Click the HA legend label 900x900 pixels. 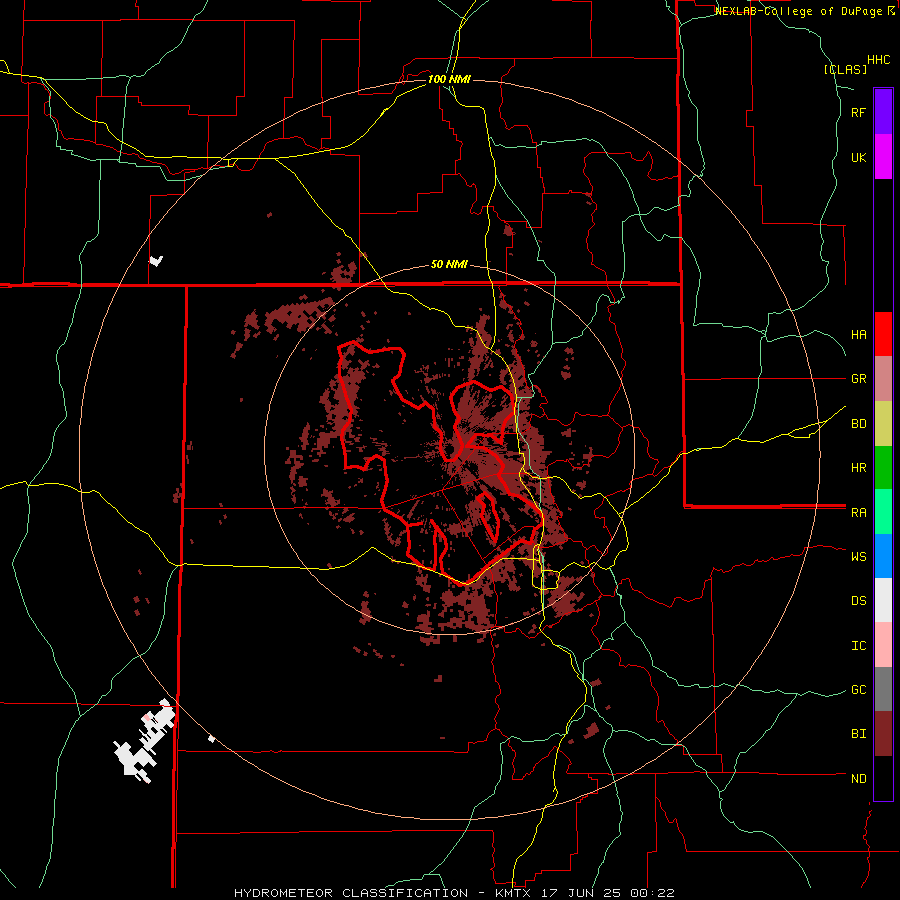point(859,335)
